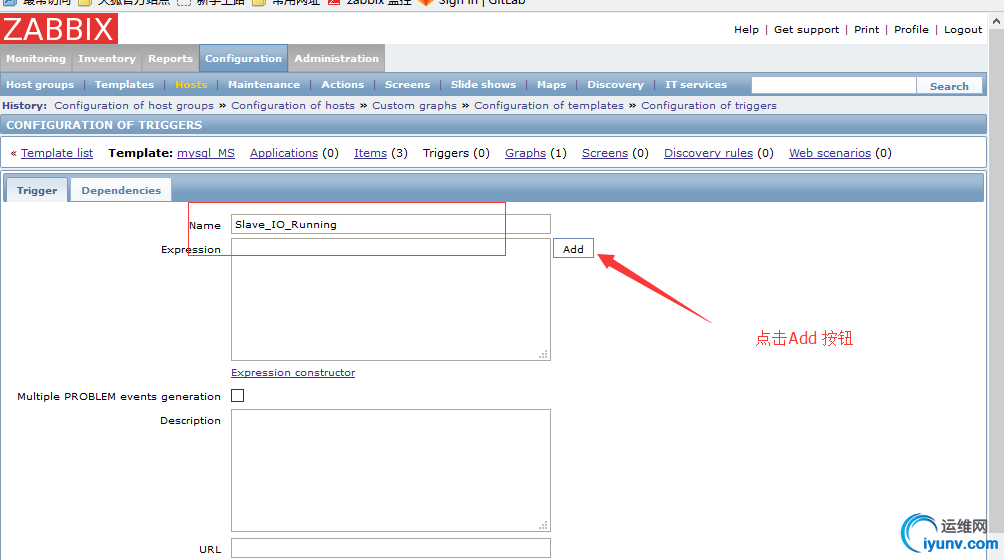Open the Configuration menu

tap(243, 58)
